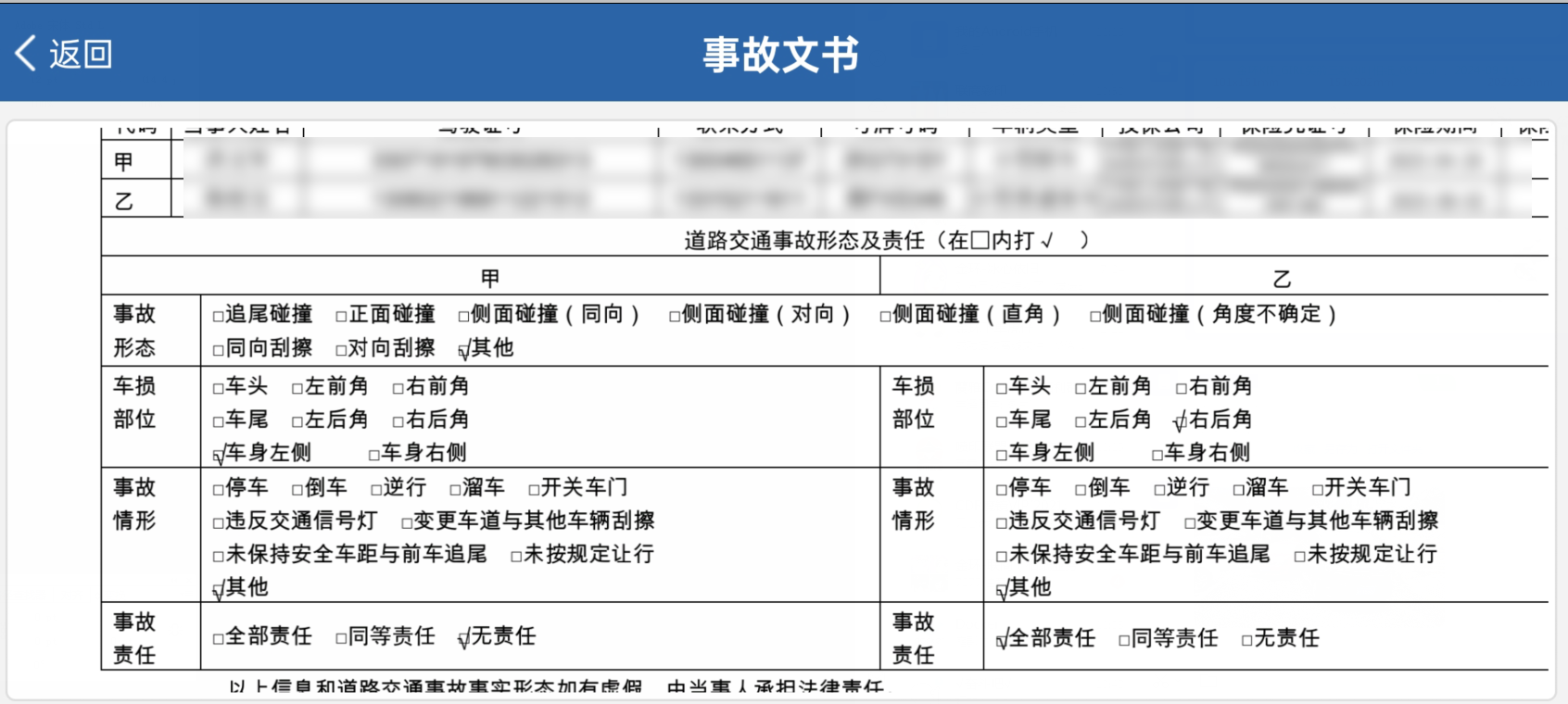Viewport: 1568px width, 704px height.
Task: Tick 车头 damage box for party 甲
Action: tap(219, 388)
